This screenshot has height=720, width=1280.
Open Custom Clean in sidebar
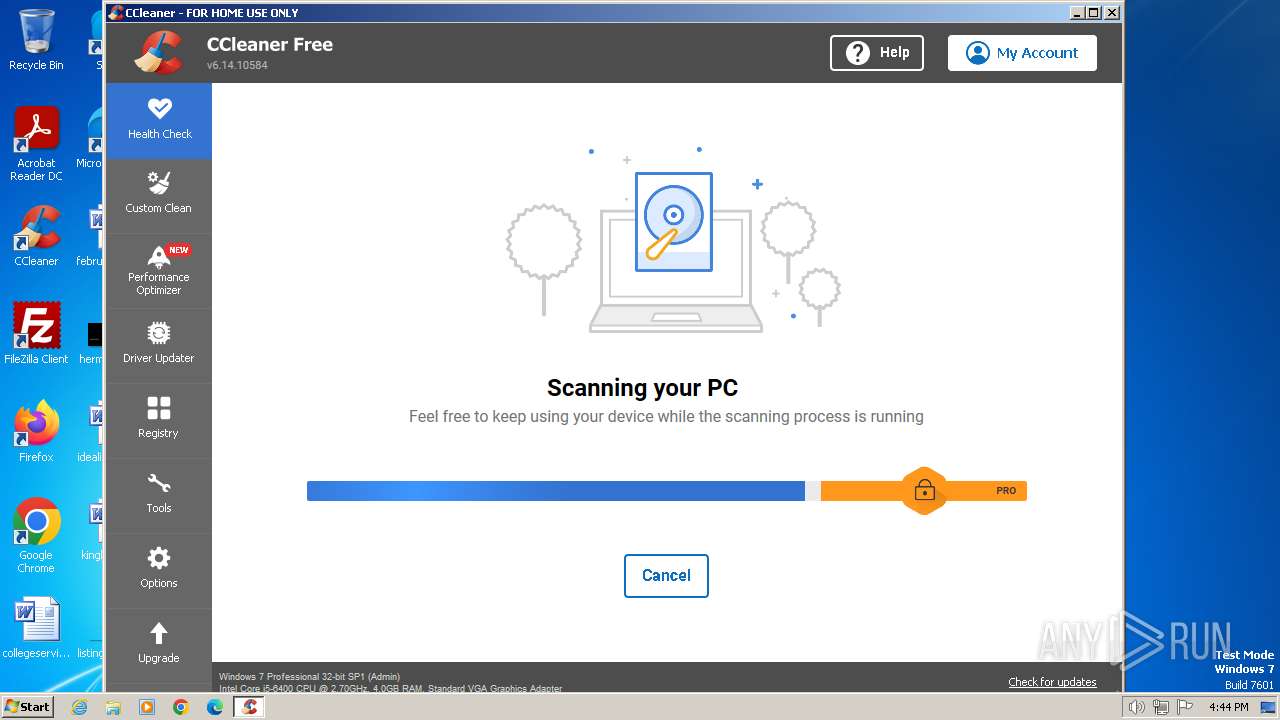(x=159, y=195)
